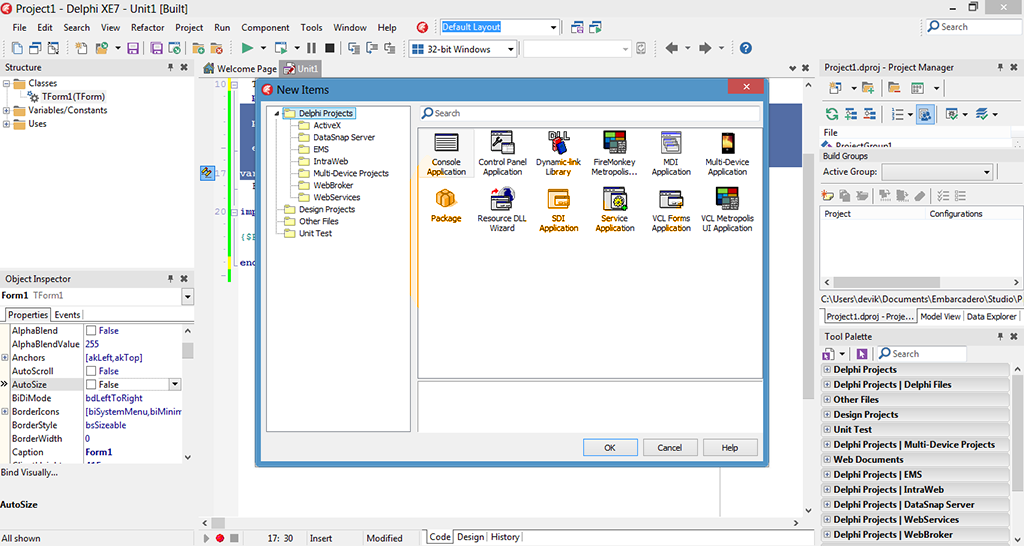Expand Delphi Projects | EMS palette category
This screenshot has width=1024, height=546.
tap(827, 475)
